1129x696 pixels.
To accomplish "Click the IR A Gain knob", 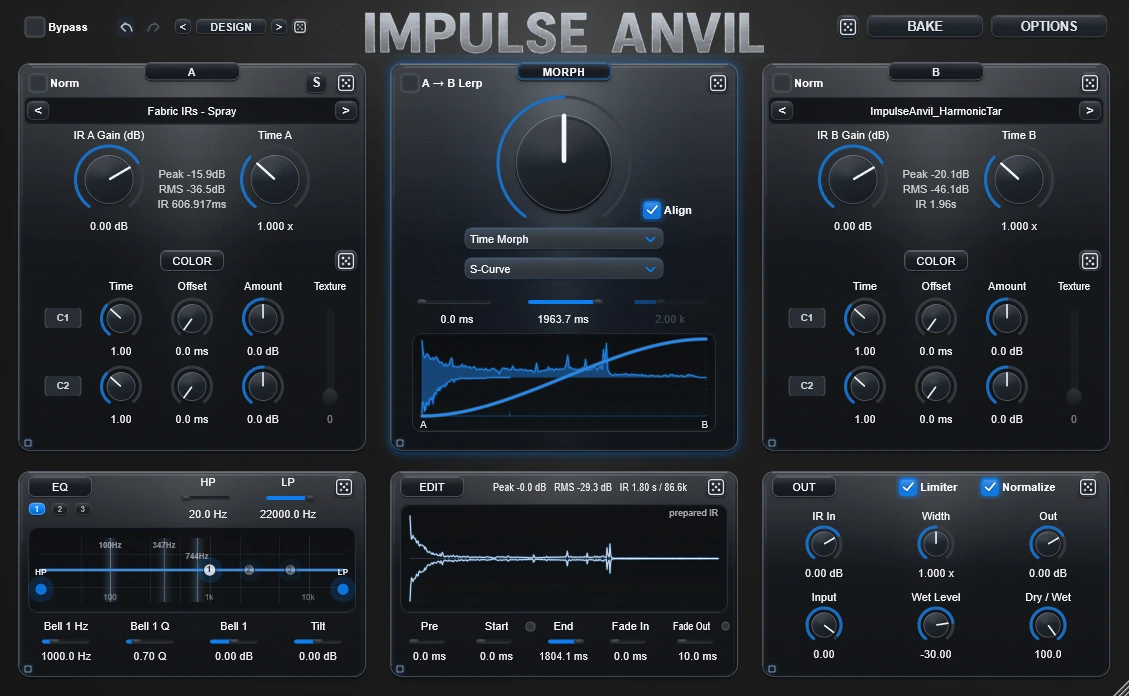I will click(x=109, y=179).
